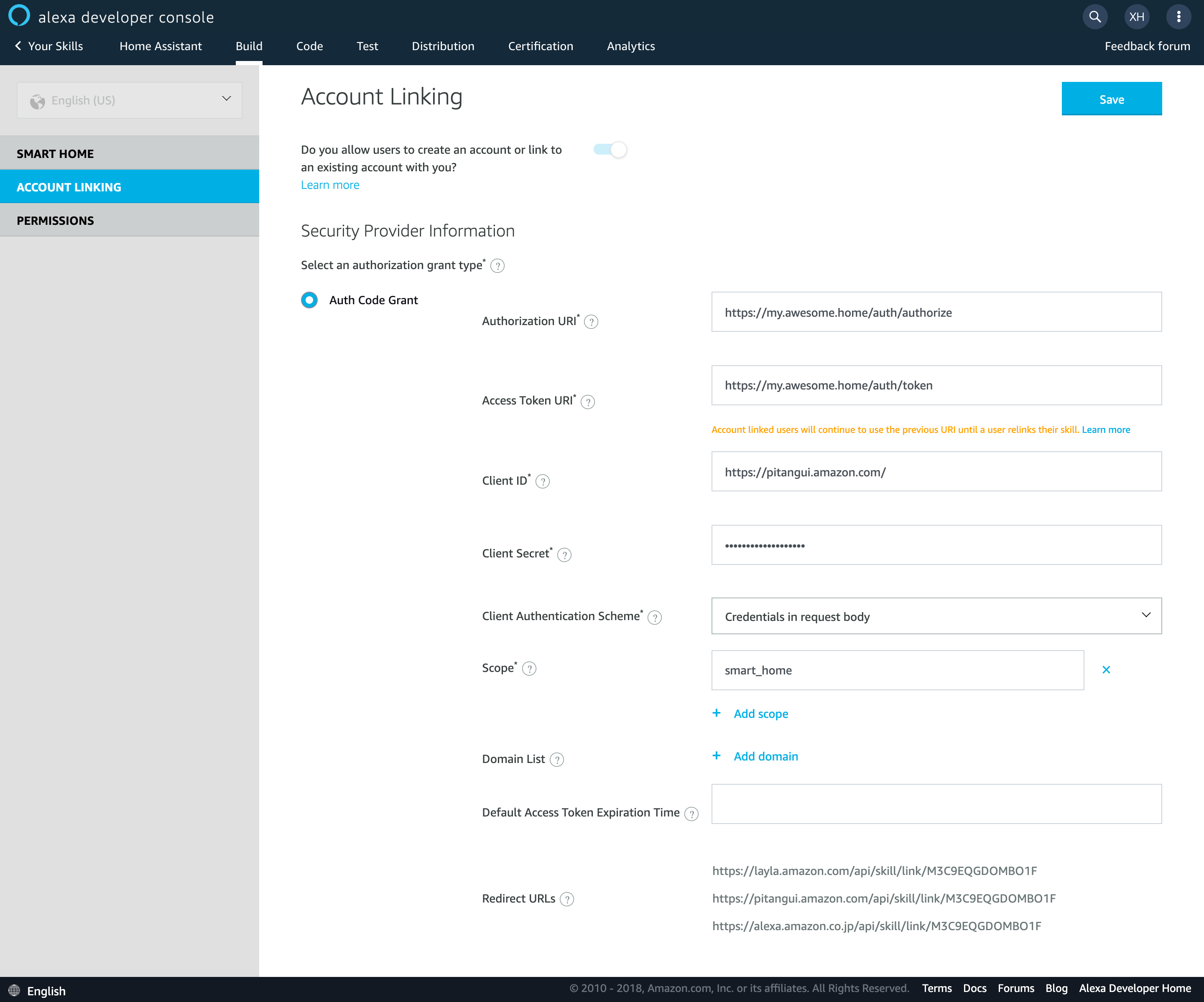This screenshot has height=1002, width=1204.
Task: Open the Client Secret help tooltip icon
Action: tap(565, 554)
